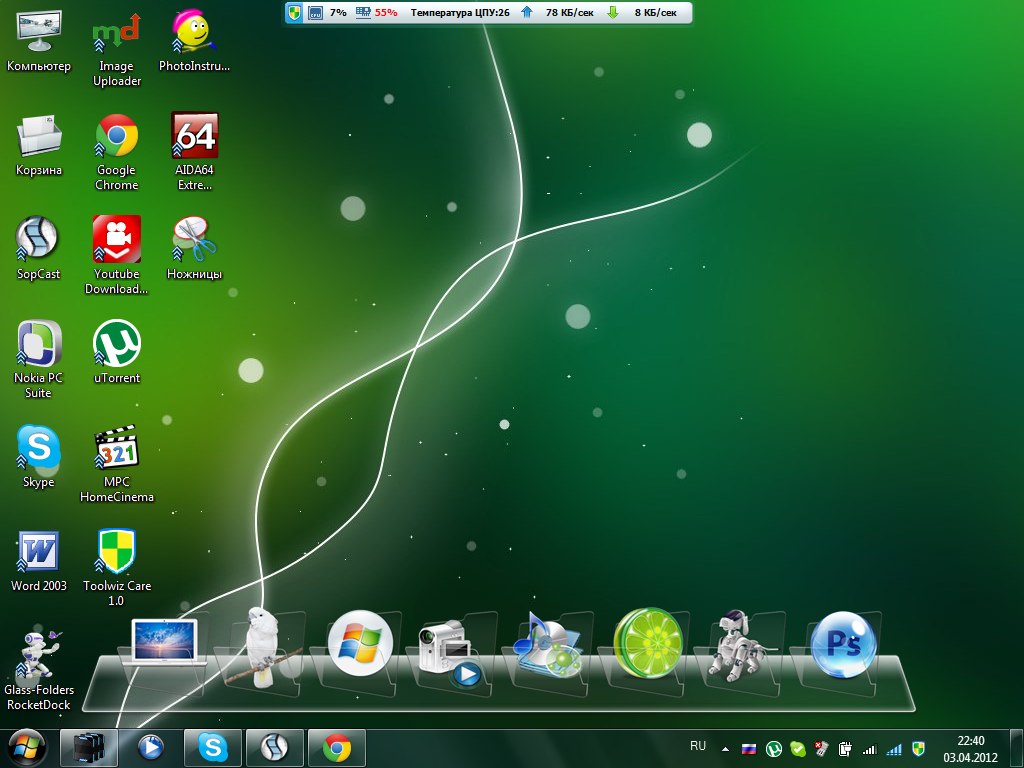Click the CPU usage icon in top widget

tap(315, 13)
